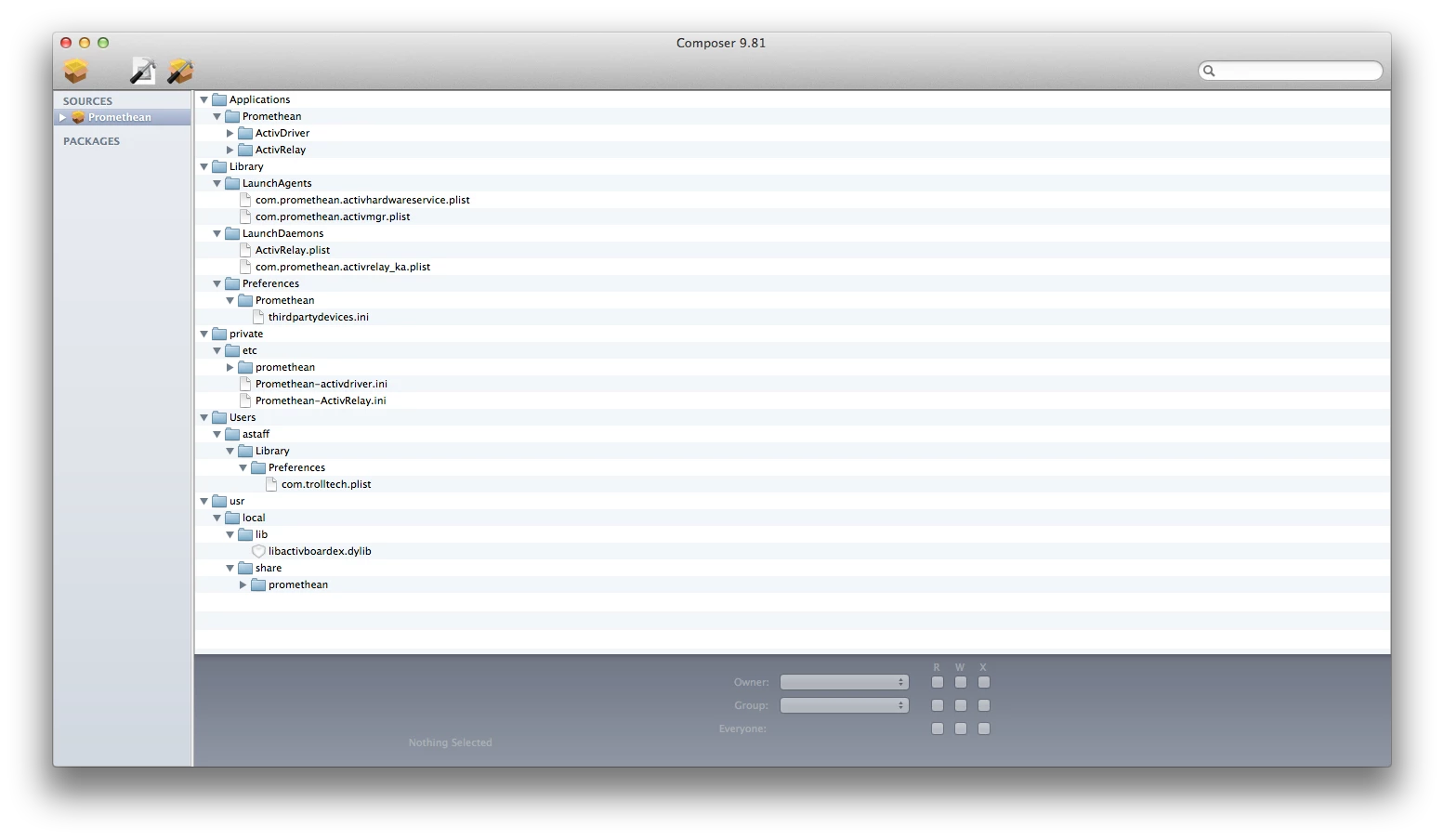Select the Applications folder icon

pyautogui.click(x=219, y=99)
